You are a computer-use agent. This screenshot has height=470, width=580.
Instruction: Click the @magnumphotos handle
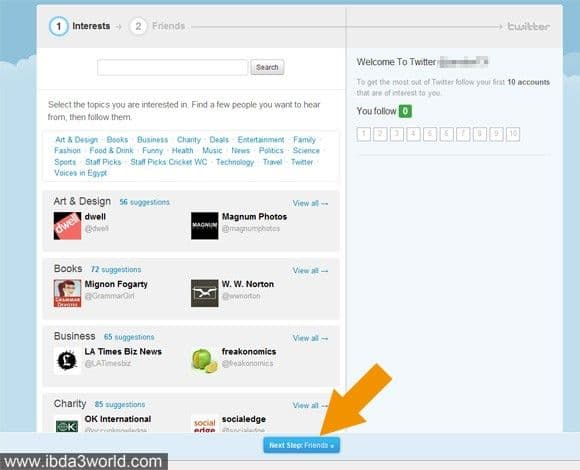[251, 229]
